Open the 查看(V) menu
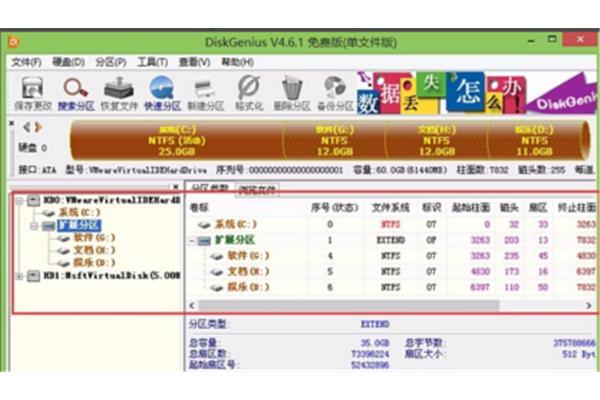The image size is (600, 400). [x=195, y=62]
